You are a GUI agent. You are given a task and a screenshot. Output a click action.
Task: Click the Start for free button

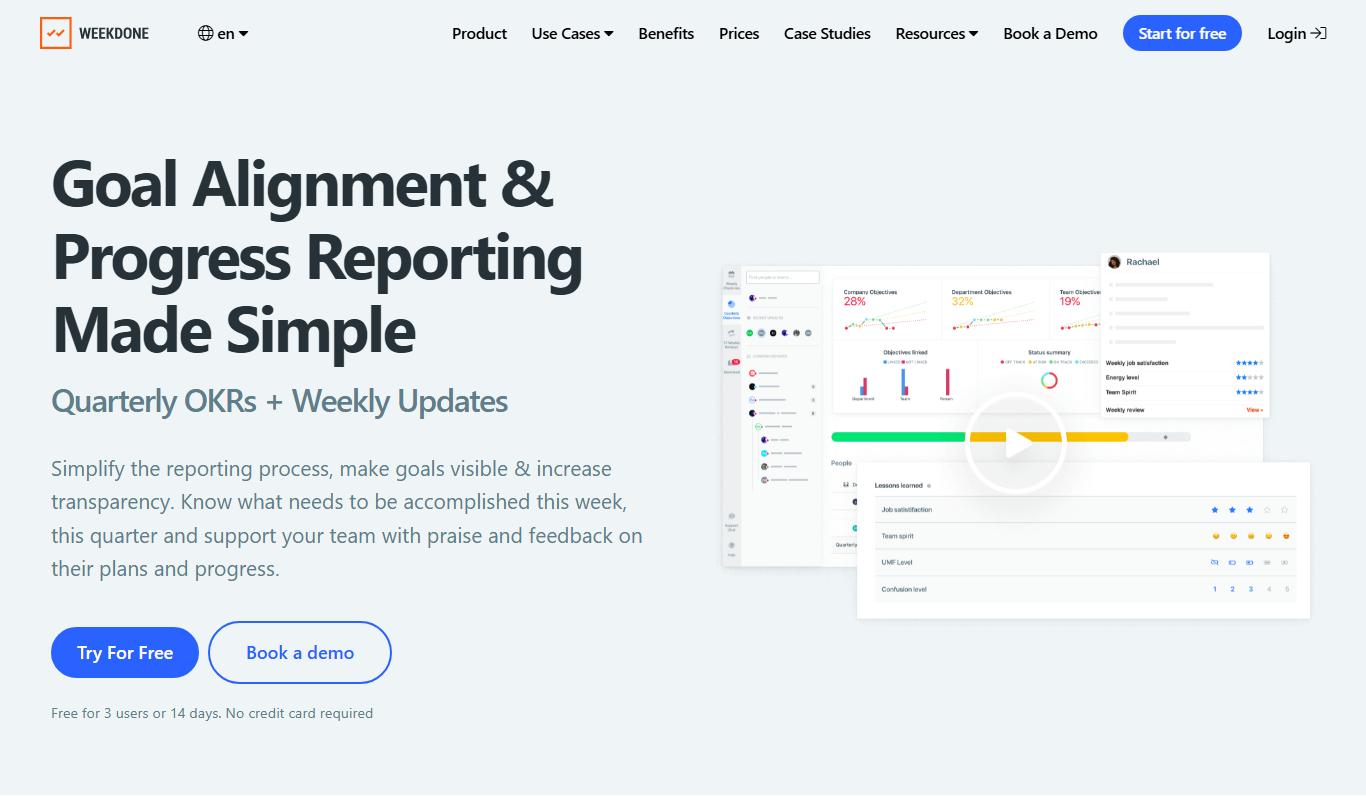1182,33
